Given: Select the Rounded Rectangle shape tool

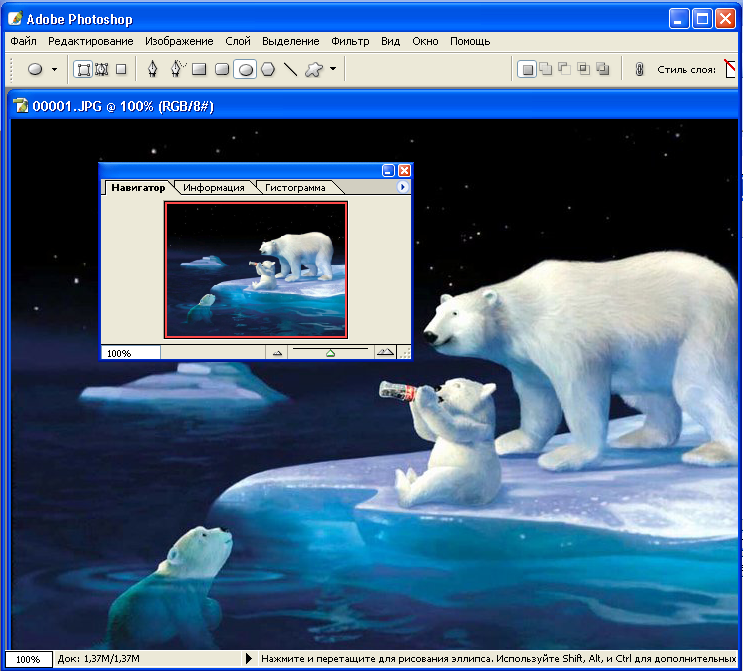Looking at the screenshot, I should tap(222, 70).
